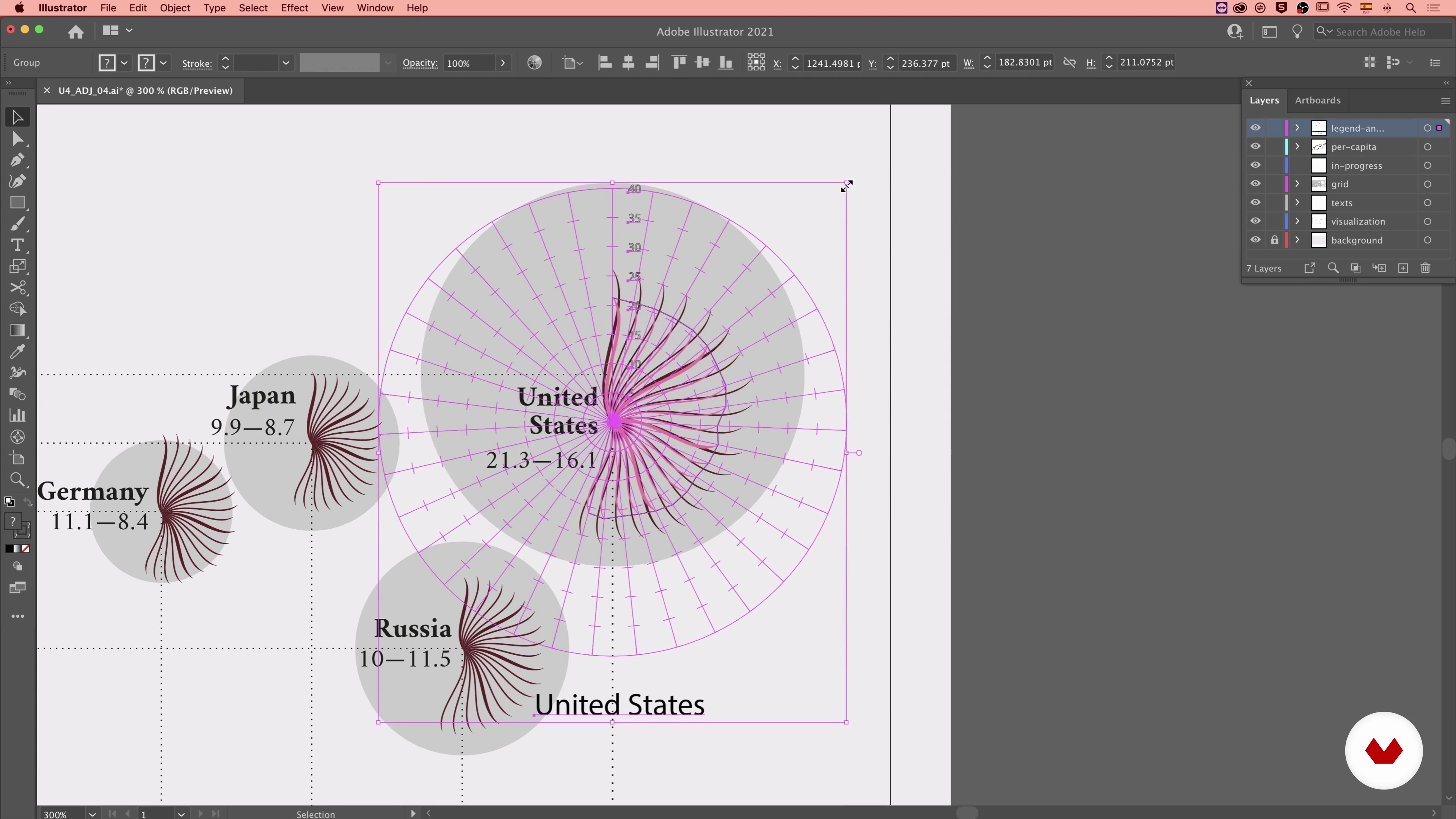The width and height of the screenshot is (1456, 819).
Task: Expand the legend-an... layer
Action: pyautogui.click(x=1297, y=128)
